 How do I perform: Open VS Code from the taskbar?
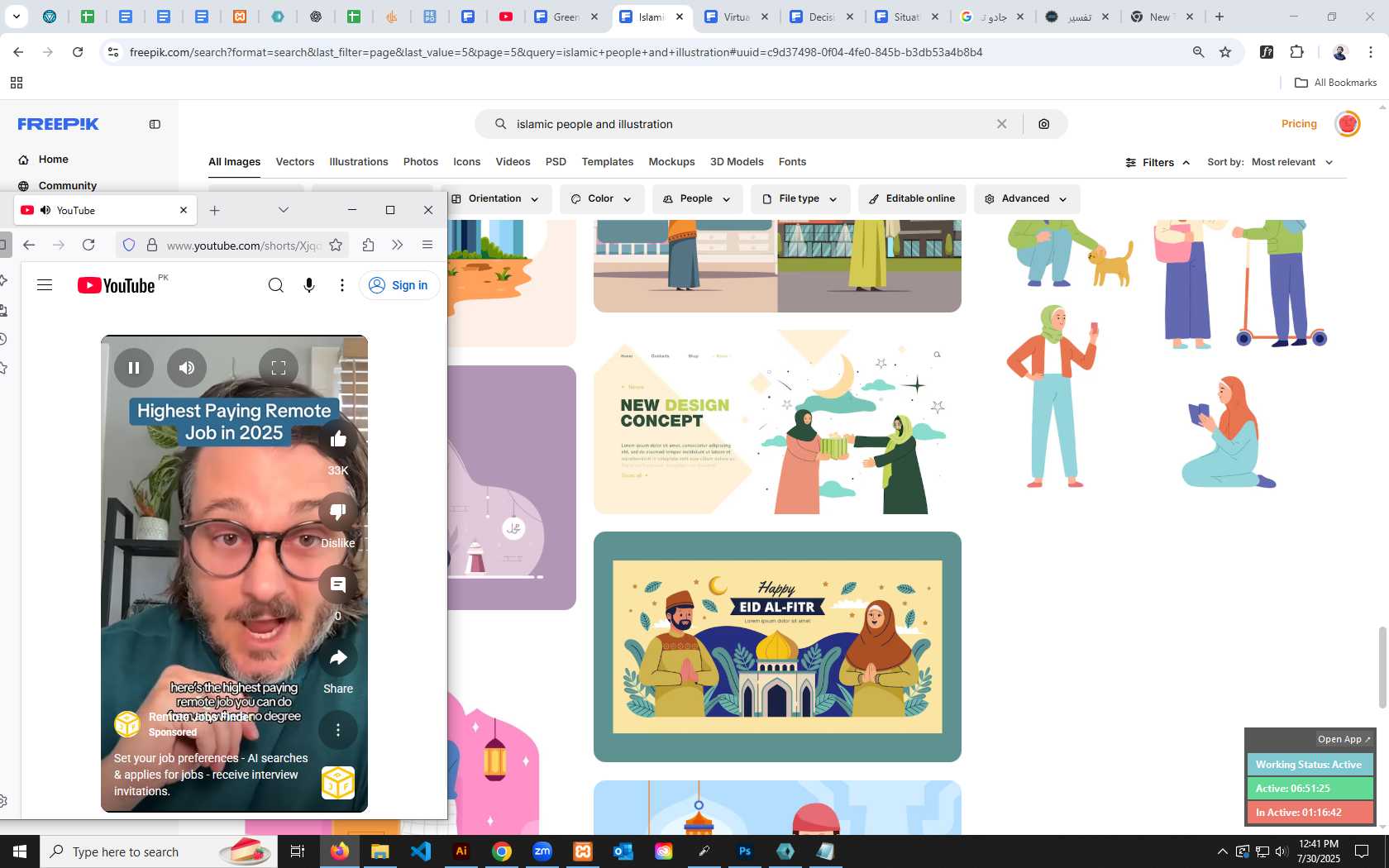coord(421,851)
